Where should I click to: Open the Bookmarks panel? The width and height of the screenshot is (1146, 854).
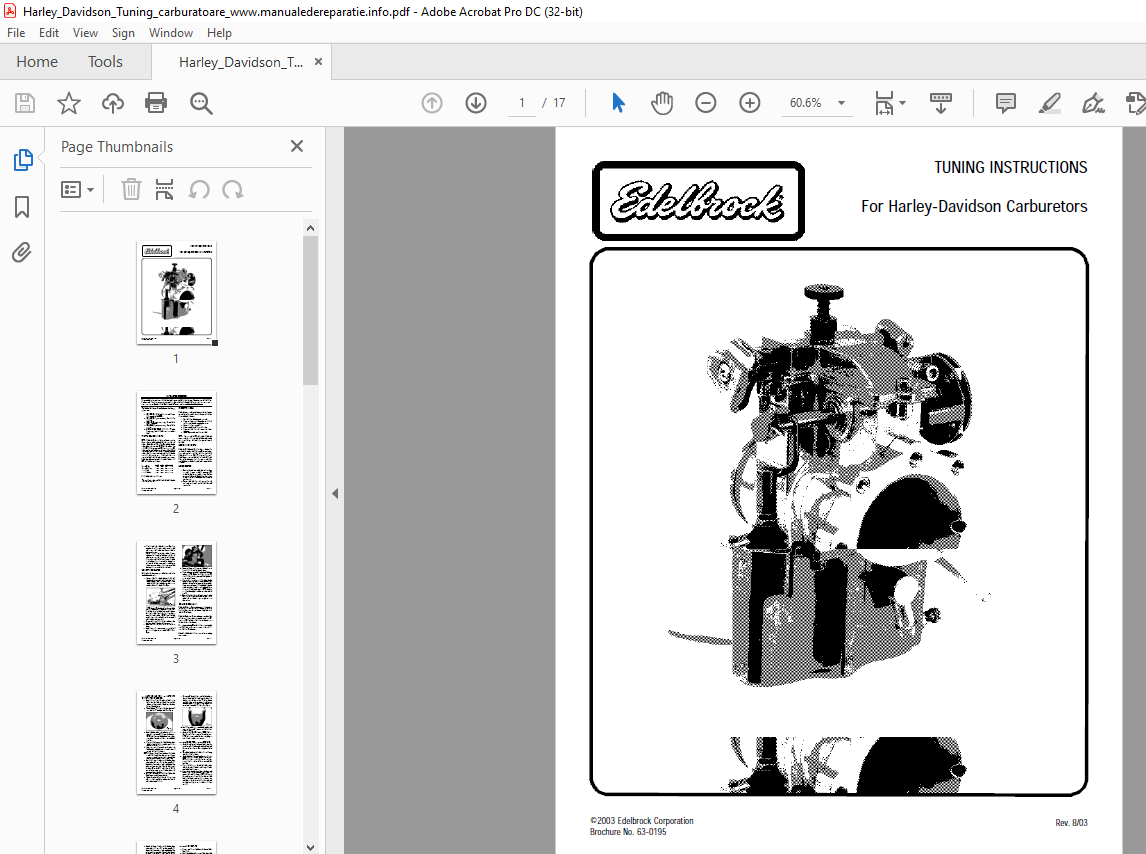22,207
